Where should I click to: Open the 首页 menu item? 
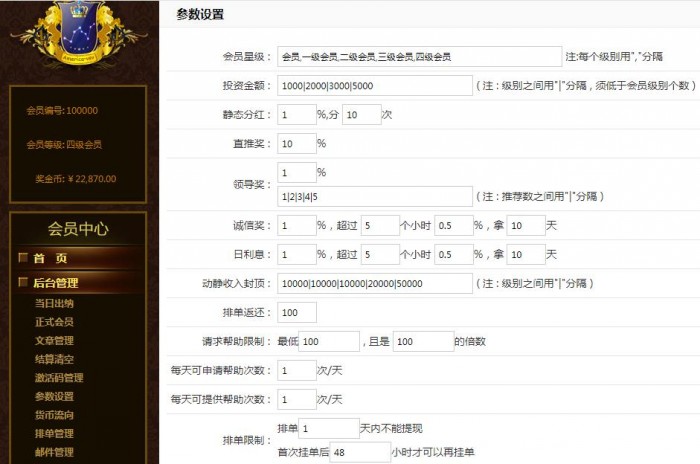[50, 258]
